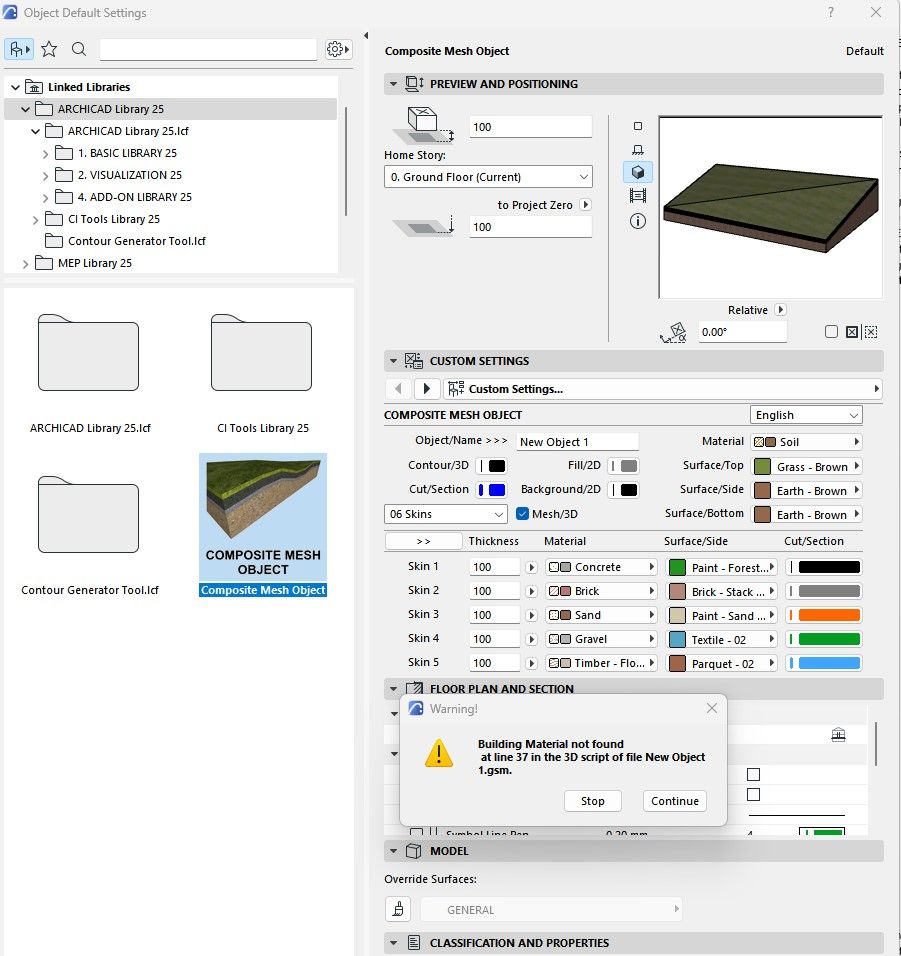The height and width of the screenshot is (956, 901).
Task: Click the search magnifier icon
Action: 79,49
